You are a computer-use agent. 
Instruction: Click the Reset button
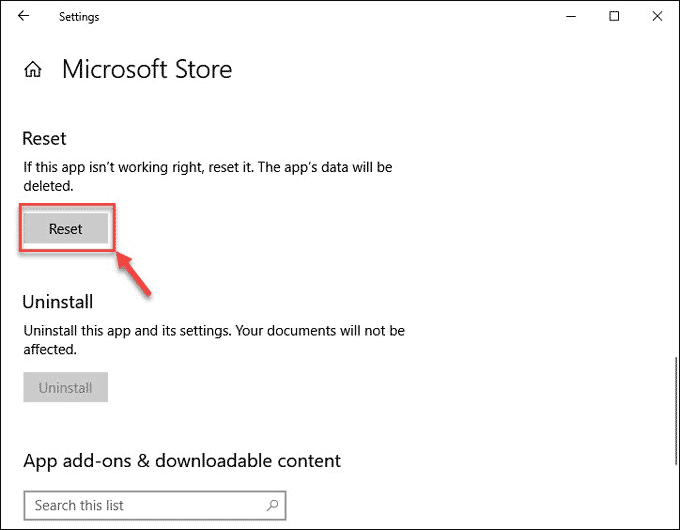(x=65, y=228)
